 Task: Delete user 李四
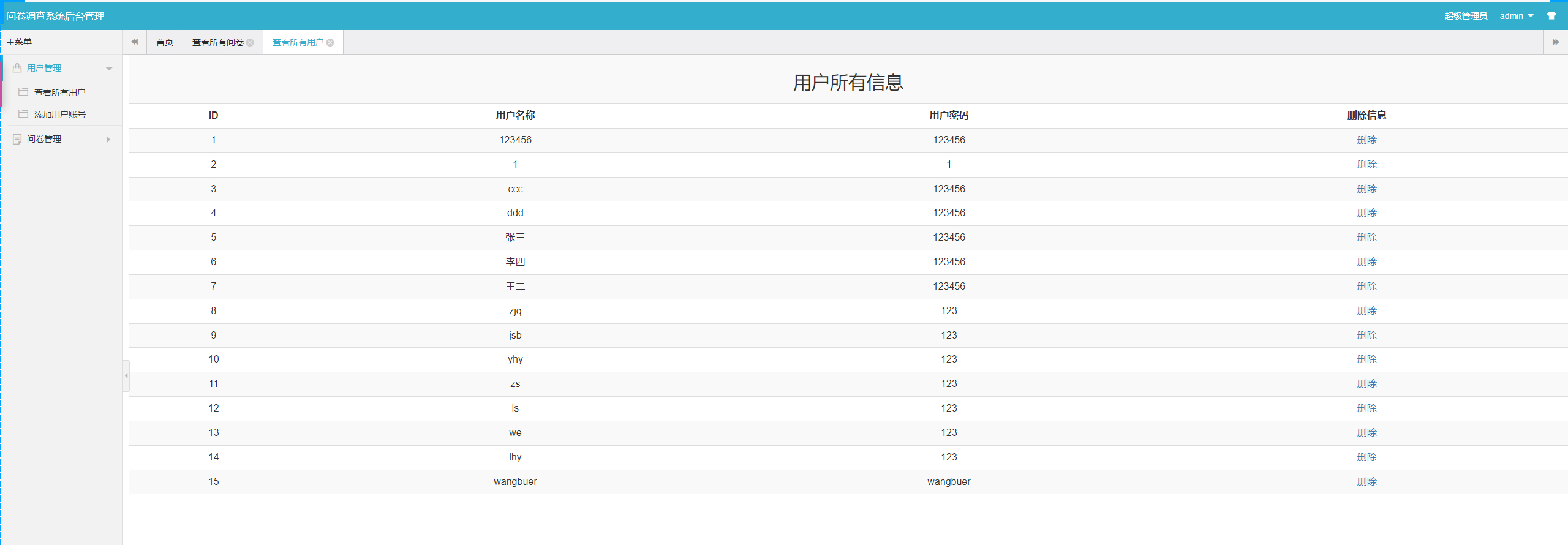point(1366,261)
